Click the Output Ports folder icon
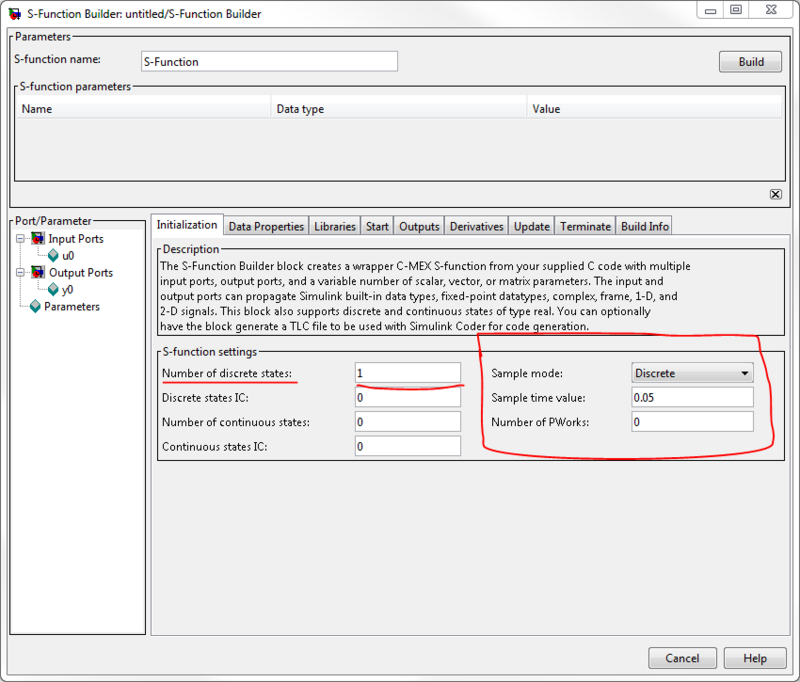The image size is (800, 682). (x=38, y=273)
